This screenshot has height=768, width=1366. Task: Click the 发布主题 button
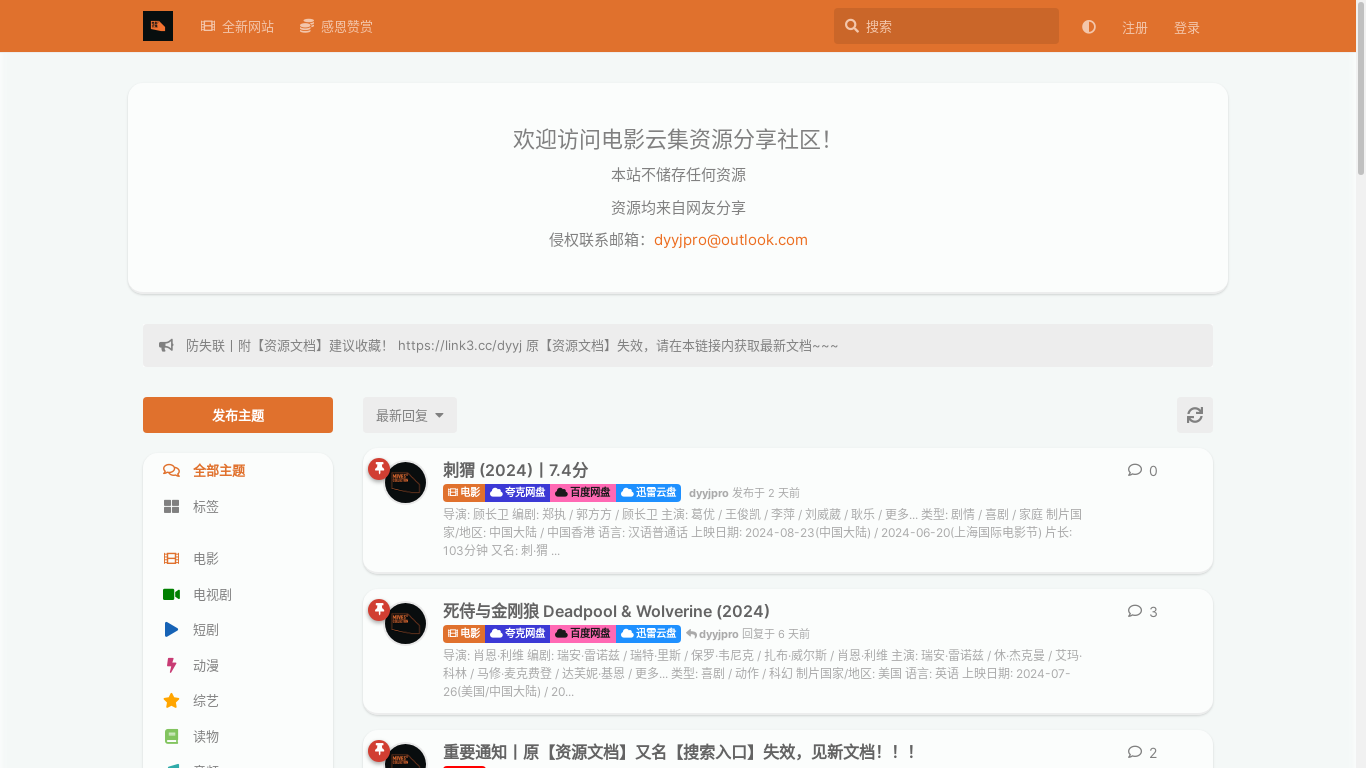pyautogui.click(x=238, y=415)
